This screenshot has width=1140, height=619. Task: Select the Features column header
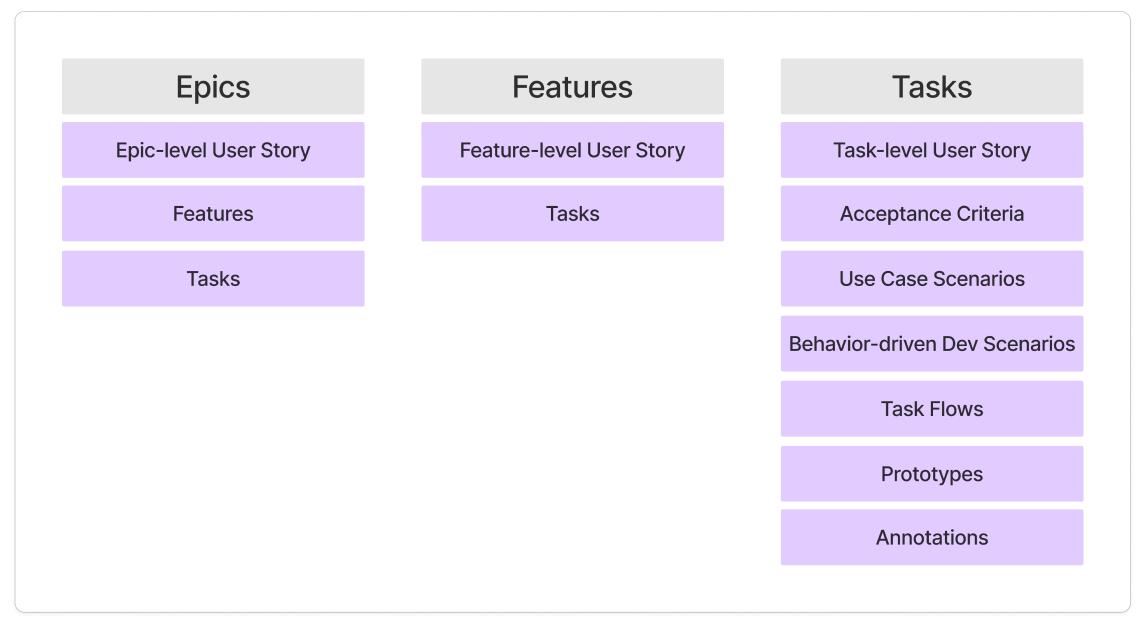[x=572, y=87]
